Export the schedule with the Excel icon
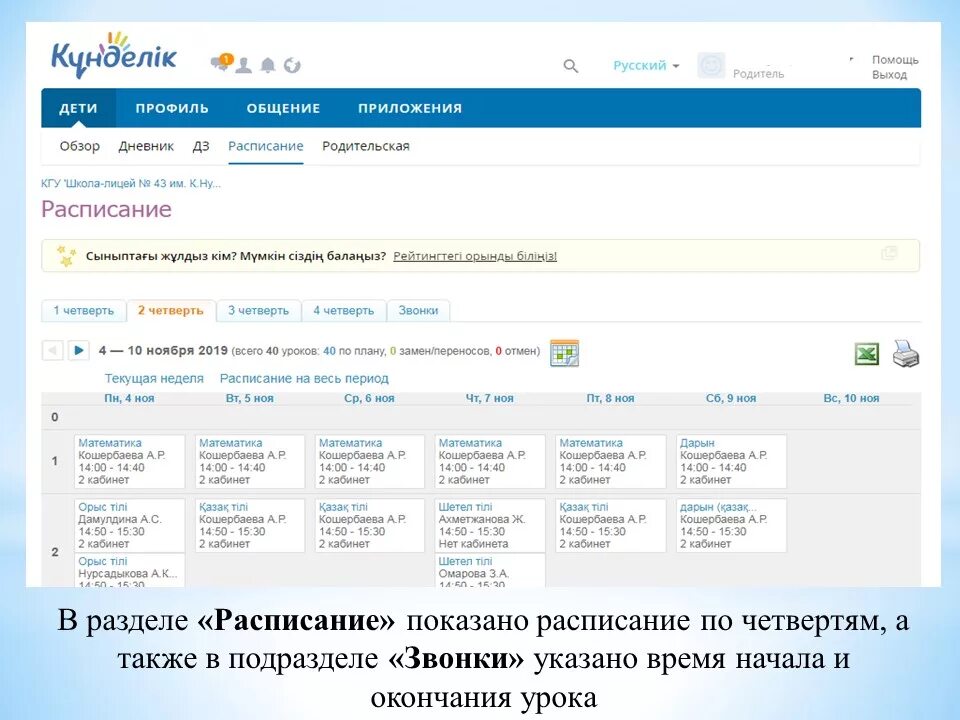This screenshot has height=720, width=960. pyautogui.click(x=866, y=352)
